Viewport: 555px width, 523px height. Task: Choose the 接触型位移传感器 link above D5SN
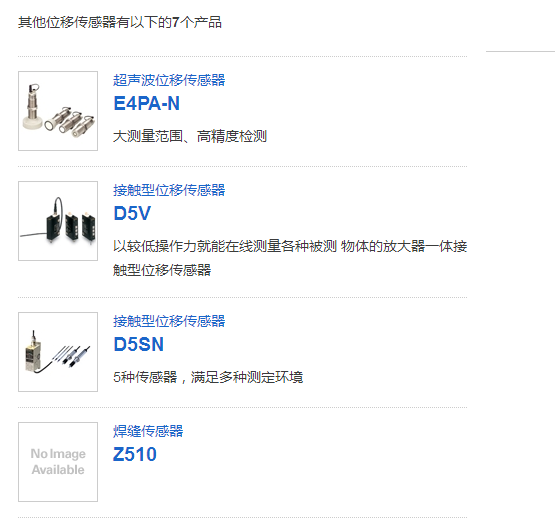169,321
